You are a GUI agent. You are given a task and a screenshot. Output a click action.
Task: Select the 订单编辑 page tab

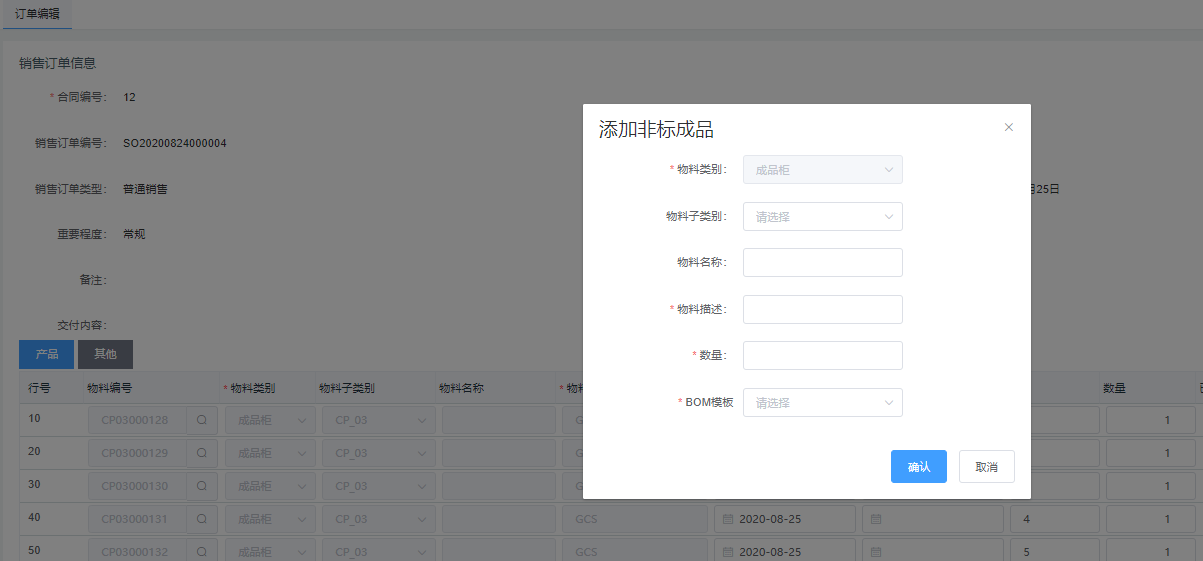click(37, 14)
